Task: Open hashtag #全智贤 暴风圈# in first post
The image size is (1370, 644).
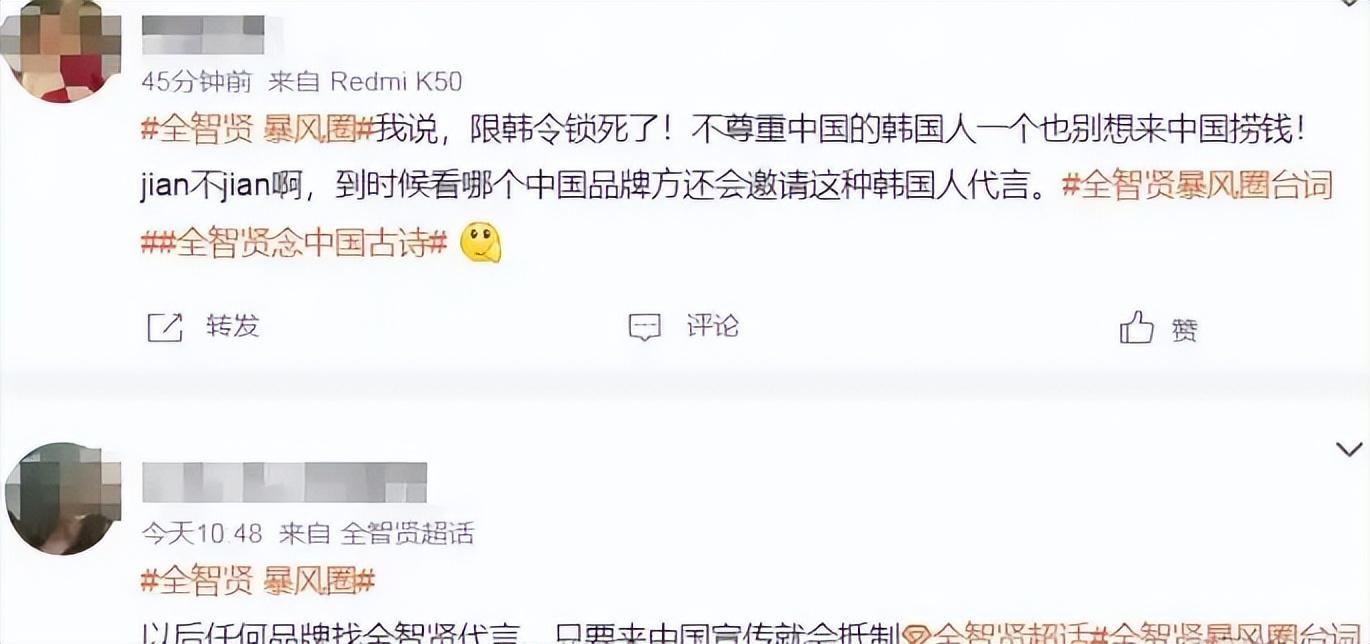Action: (x=258, y=129)
